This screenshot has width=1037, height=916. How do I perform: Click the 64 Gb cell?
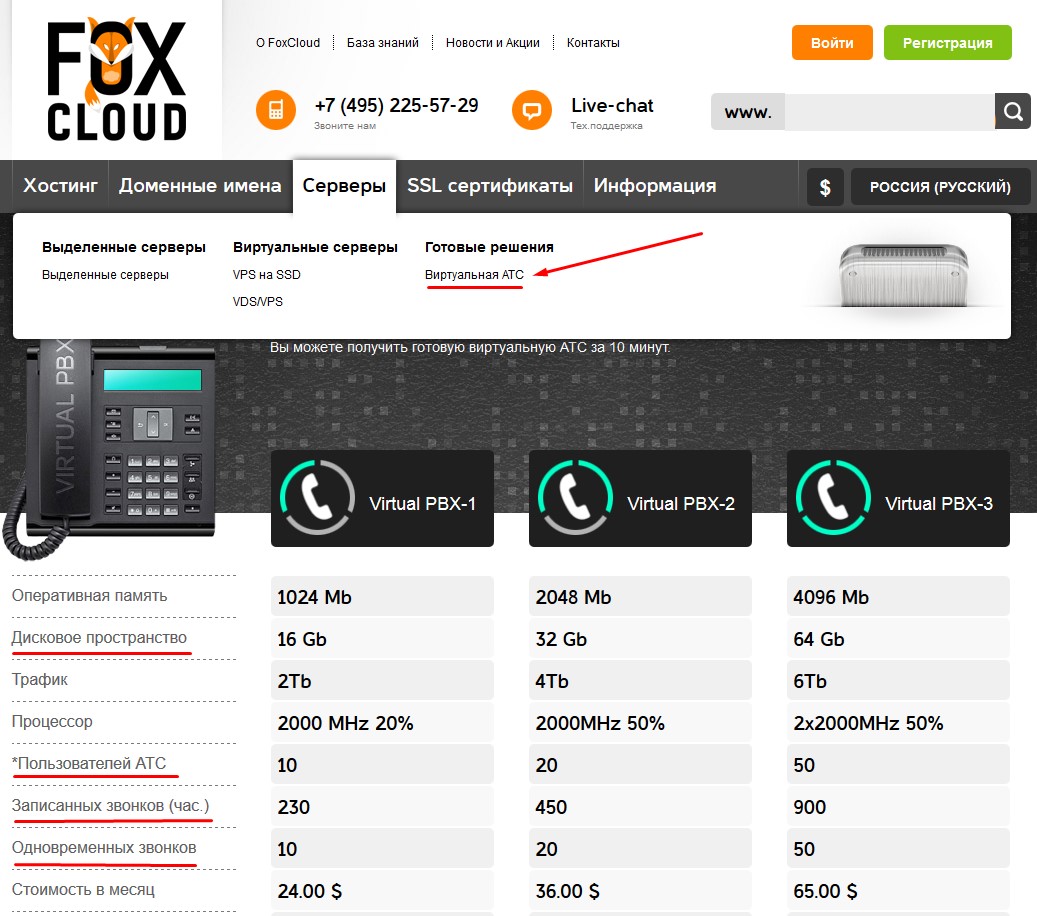coord(898,639)
